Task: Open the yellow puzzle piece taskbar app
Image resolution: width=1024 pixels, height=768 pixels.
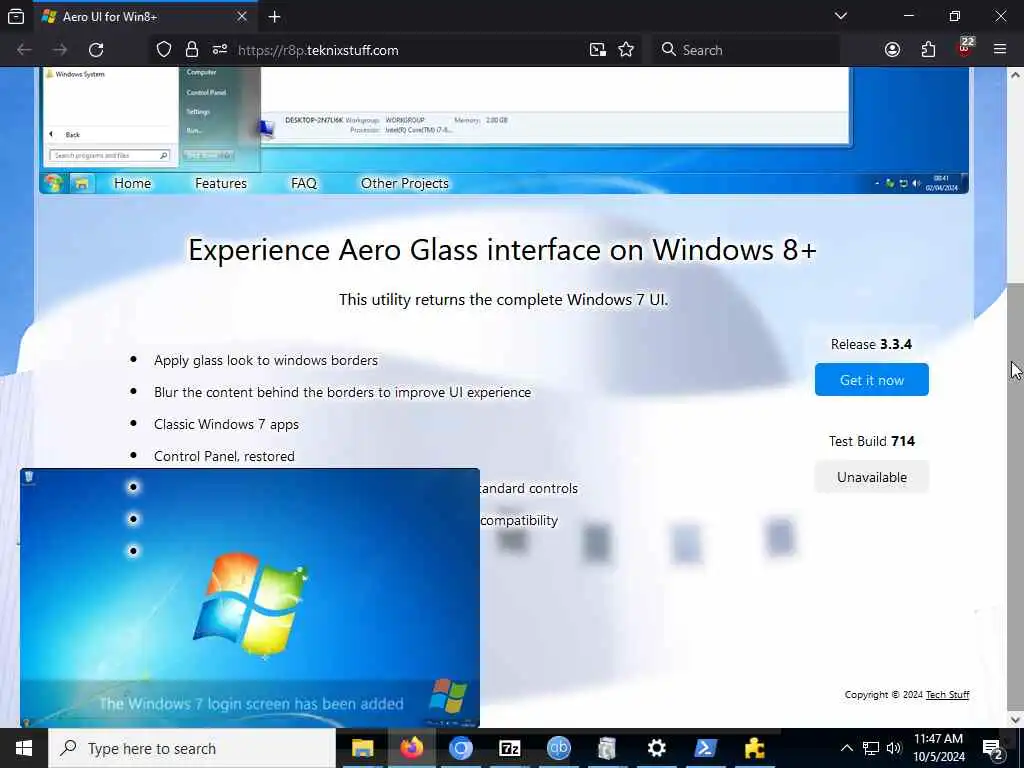Action: tap(754, 748)
